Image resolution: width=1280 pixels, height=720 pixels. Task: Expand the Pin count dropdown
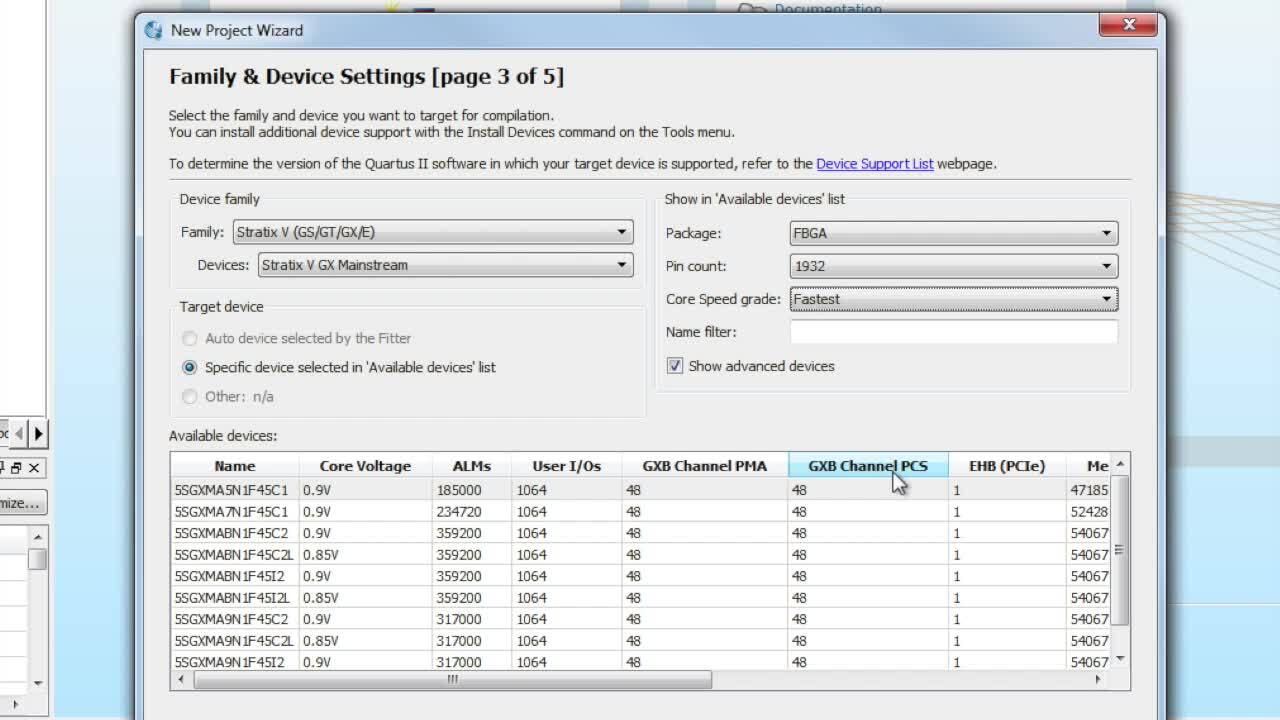click(953, 266)
